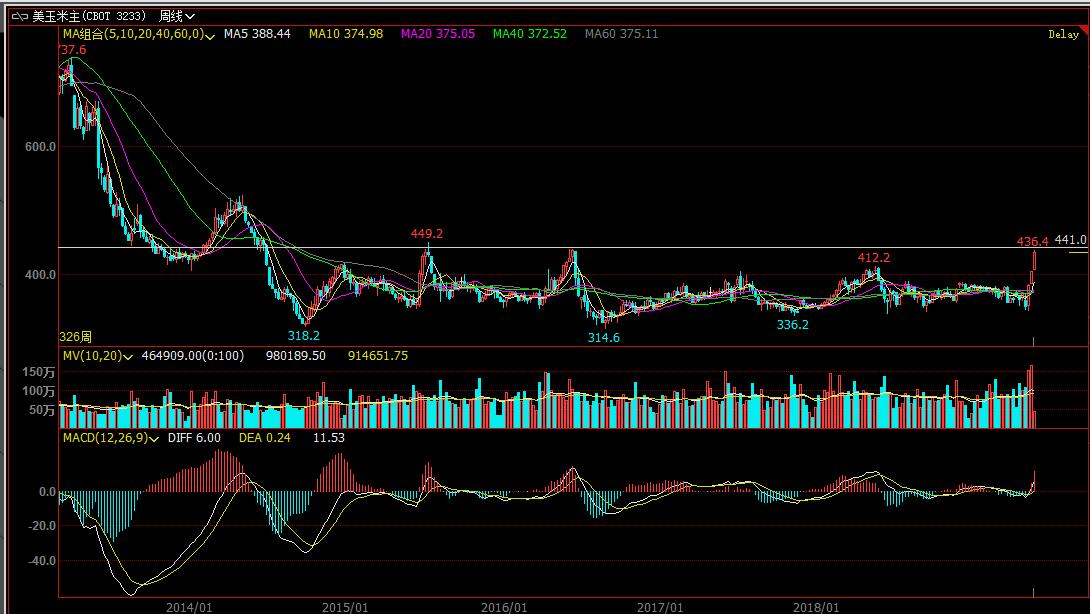Click the 449.2 peak price label

tap(427, 234)
